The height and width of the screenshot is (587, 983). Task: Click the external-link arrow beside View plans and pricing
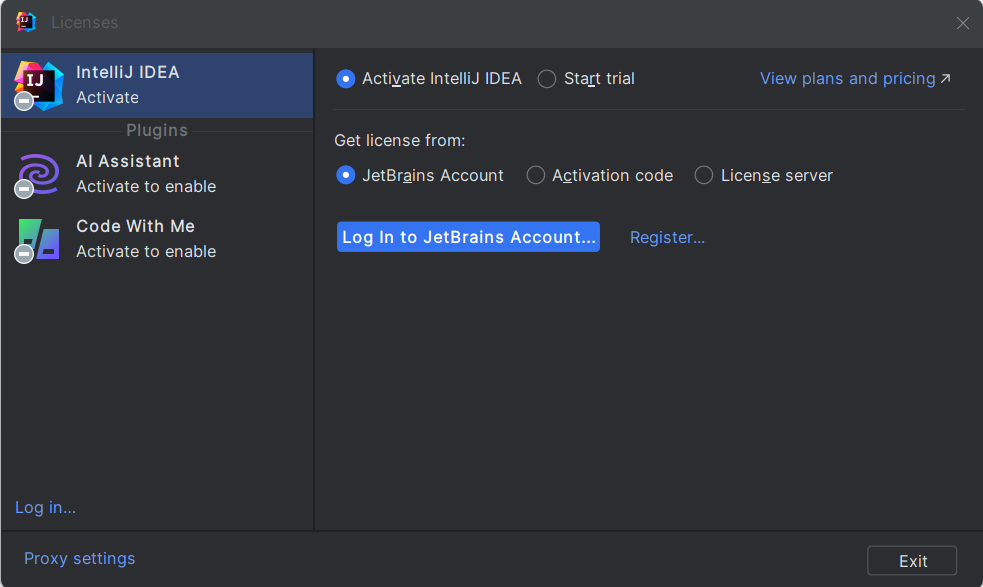[x=946, y=78]
